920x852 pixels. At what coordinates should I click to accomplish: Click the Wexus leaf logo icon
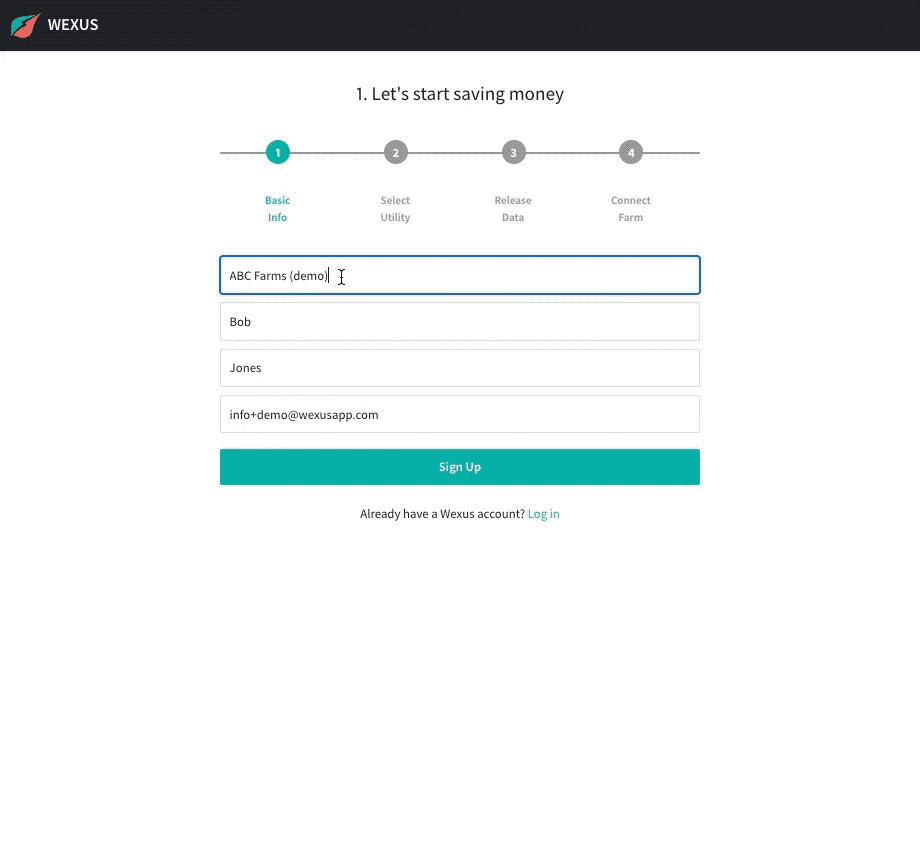tap(25, 25)
